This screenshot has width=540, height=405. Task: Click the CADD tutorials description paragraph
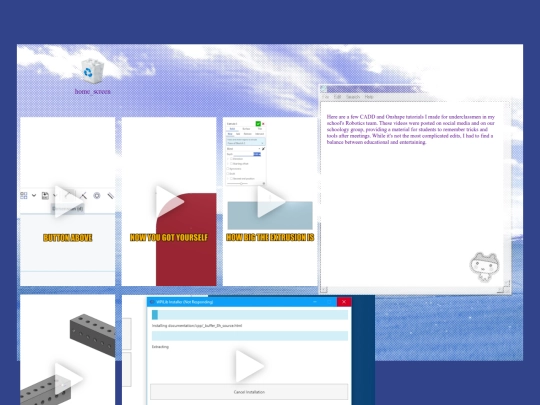(411, 129)
